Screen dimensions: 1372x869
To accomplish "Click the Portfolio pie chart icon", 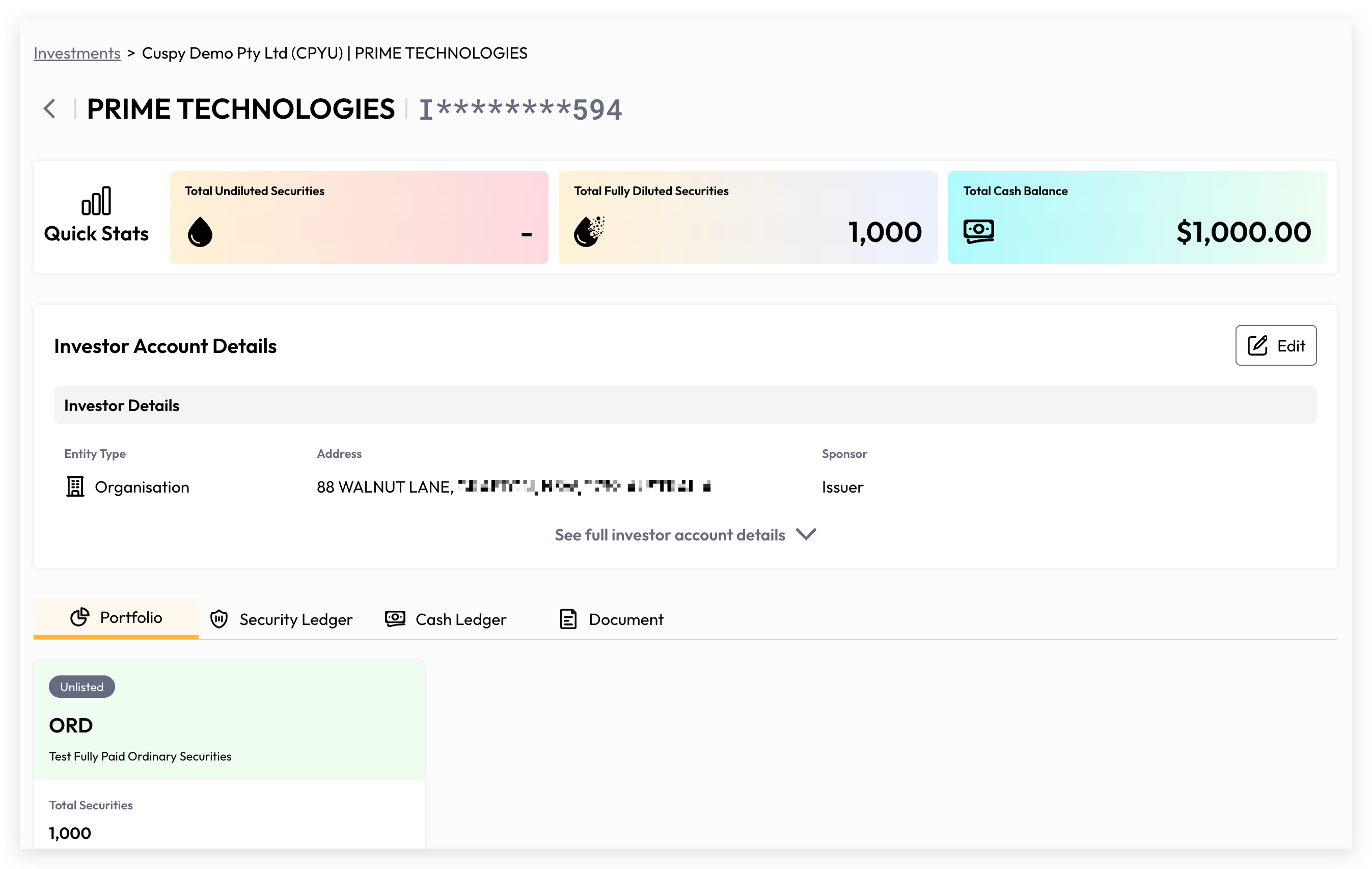I will pyautogui.click(x=80, y=617).
